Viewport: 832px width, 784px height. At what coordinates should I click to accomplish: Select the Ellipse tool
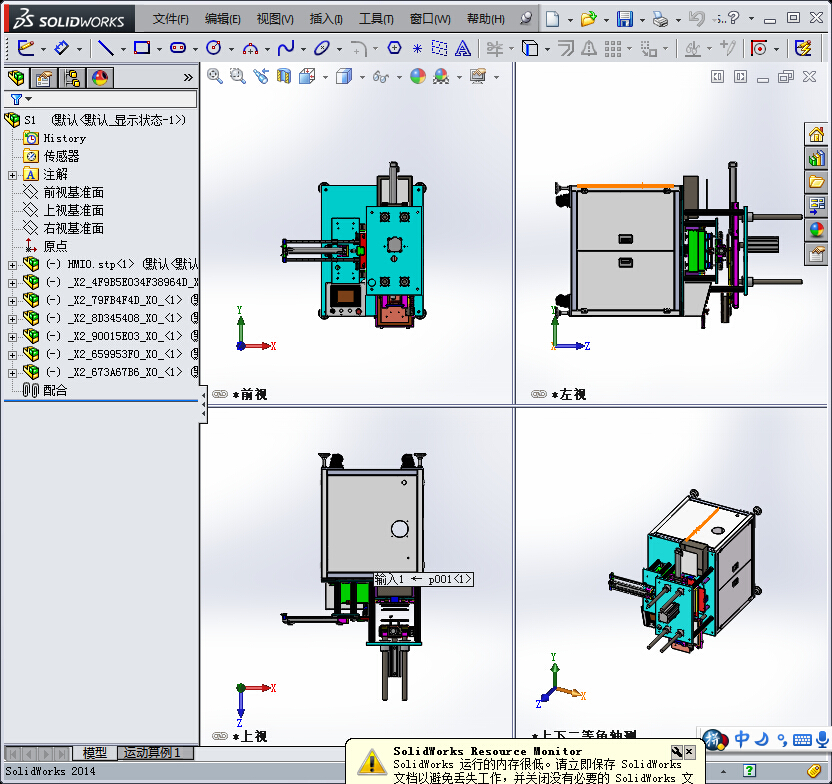(322, 48)
